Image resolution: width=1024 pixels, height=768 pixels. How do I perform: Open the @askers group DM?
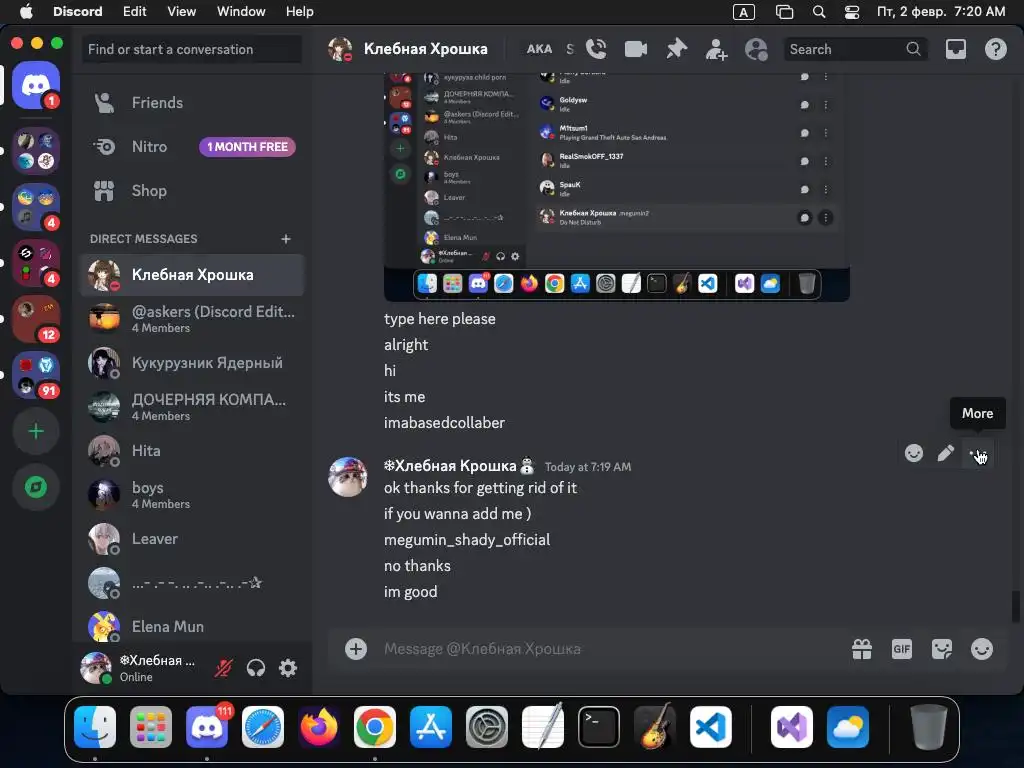coord(192,319)
